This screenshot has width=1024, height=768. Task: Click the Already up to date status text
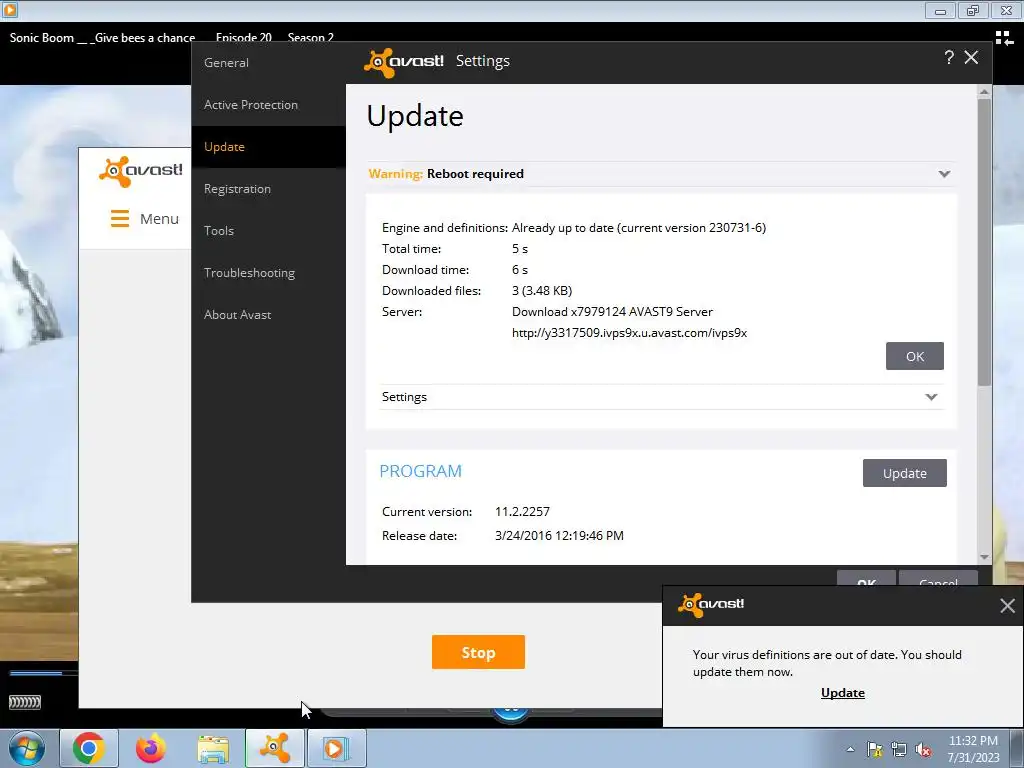coord(639,228)
